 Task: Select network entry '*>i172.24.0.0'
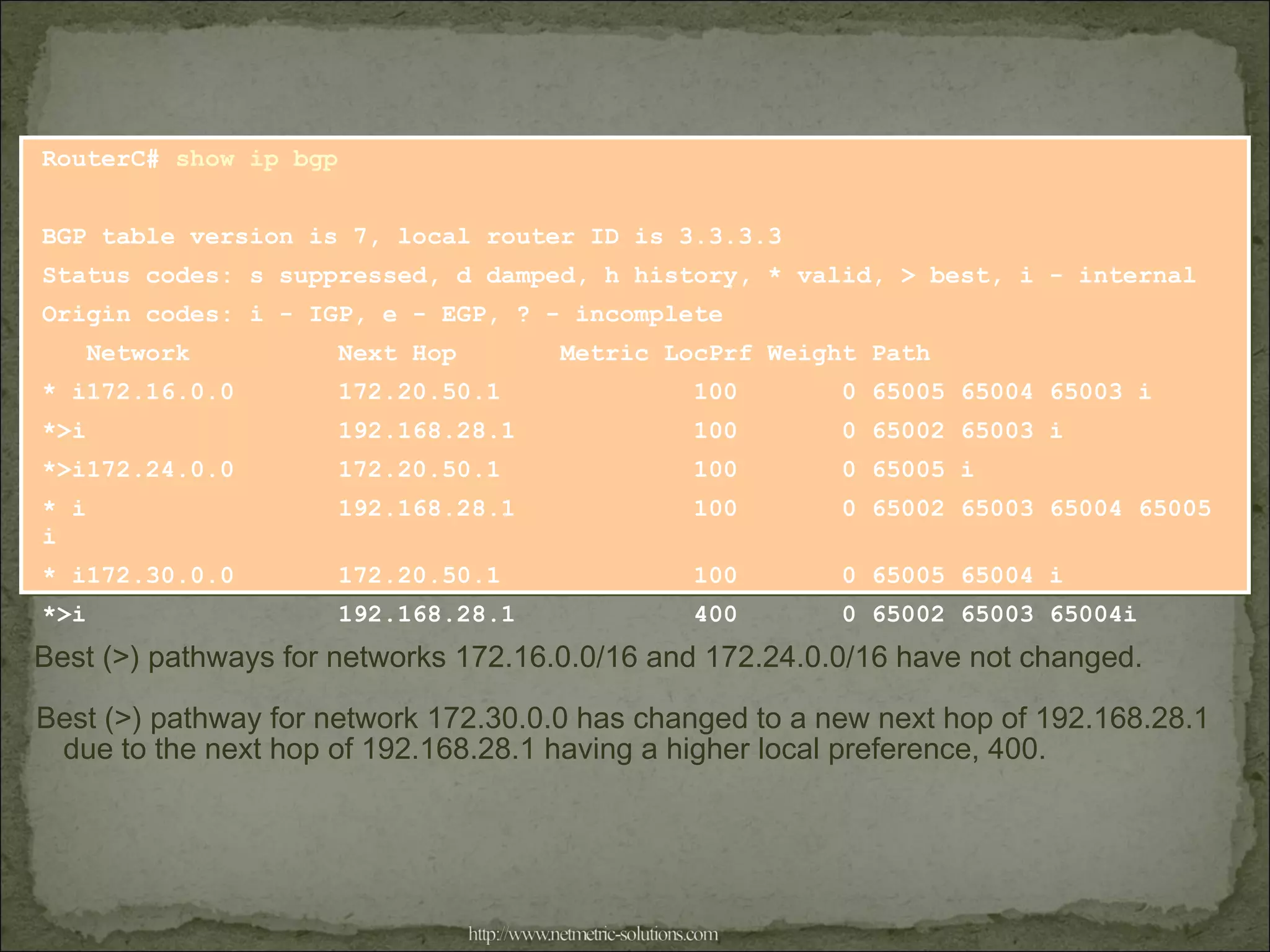tap(138, 469)
